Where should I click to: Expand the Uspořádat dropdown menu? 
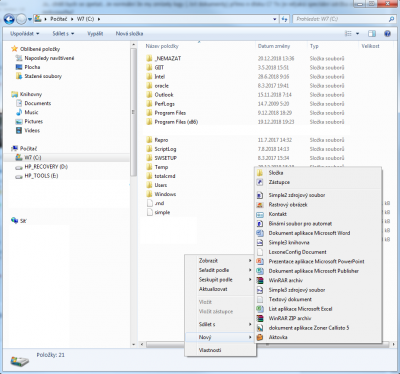point(25,34)
